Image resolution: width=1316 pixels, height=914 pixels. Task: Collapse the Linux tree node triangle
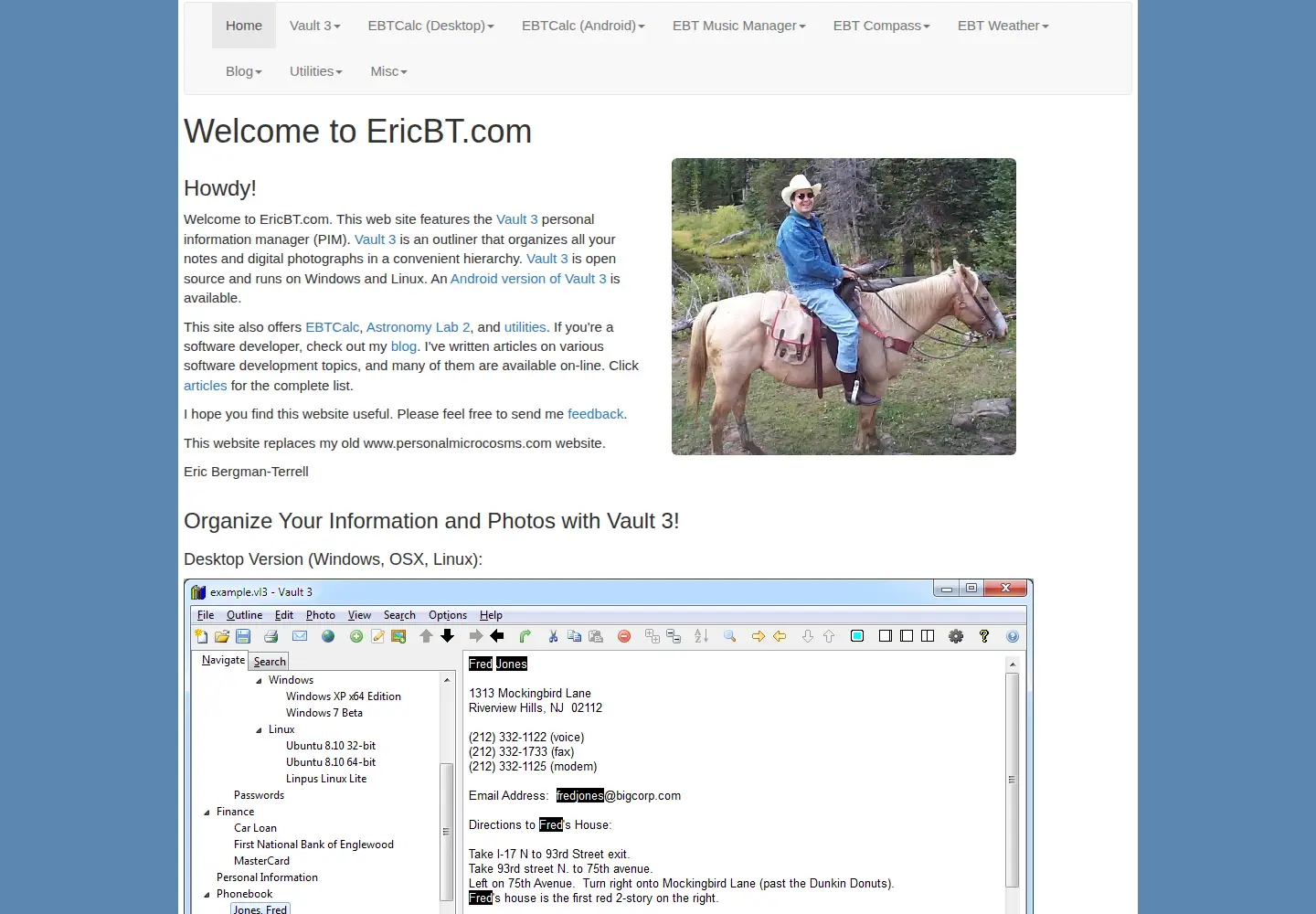tap(259, 729)
